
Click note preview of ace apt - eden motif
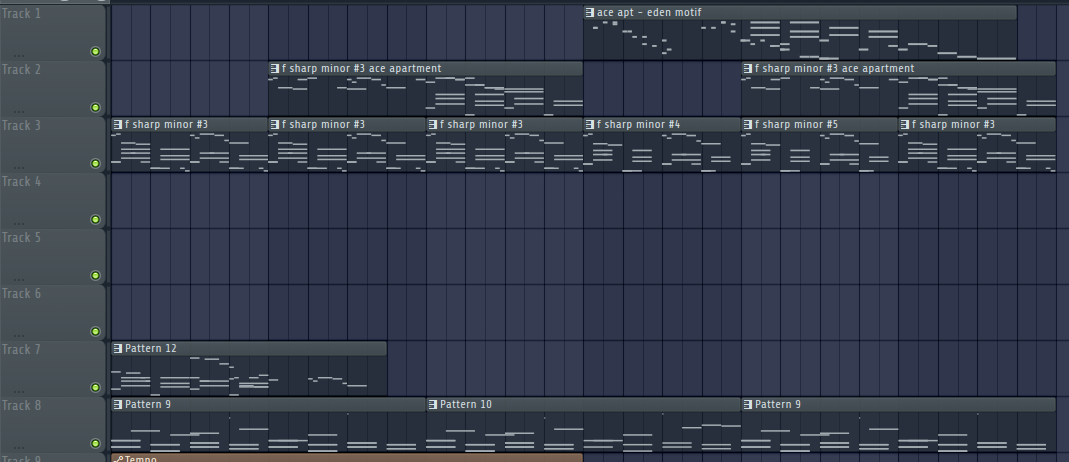click(x=800, y=40)
